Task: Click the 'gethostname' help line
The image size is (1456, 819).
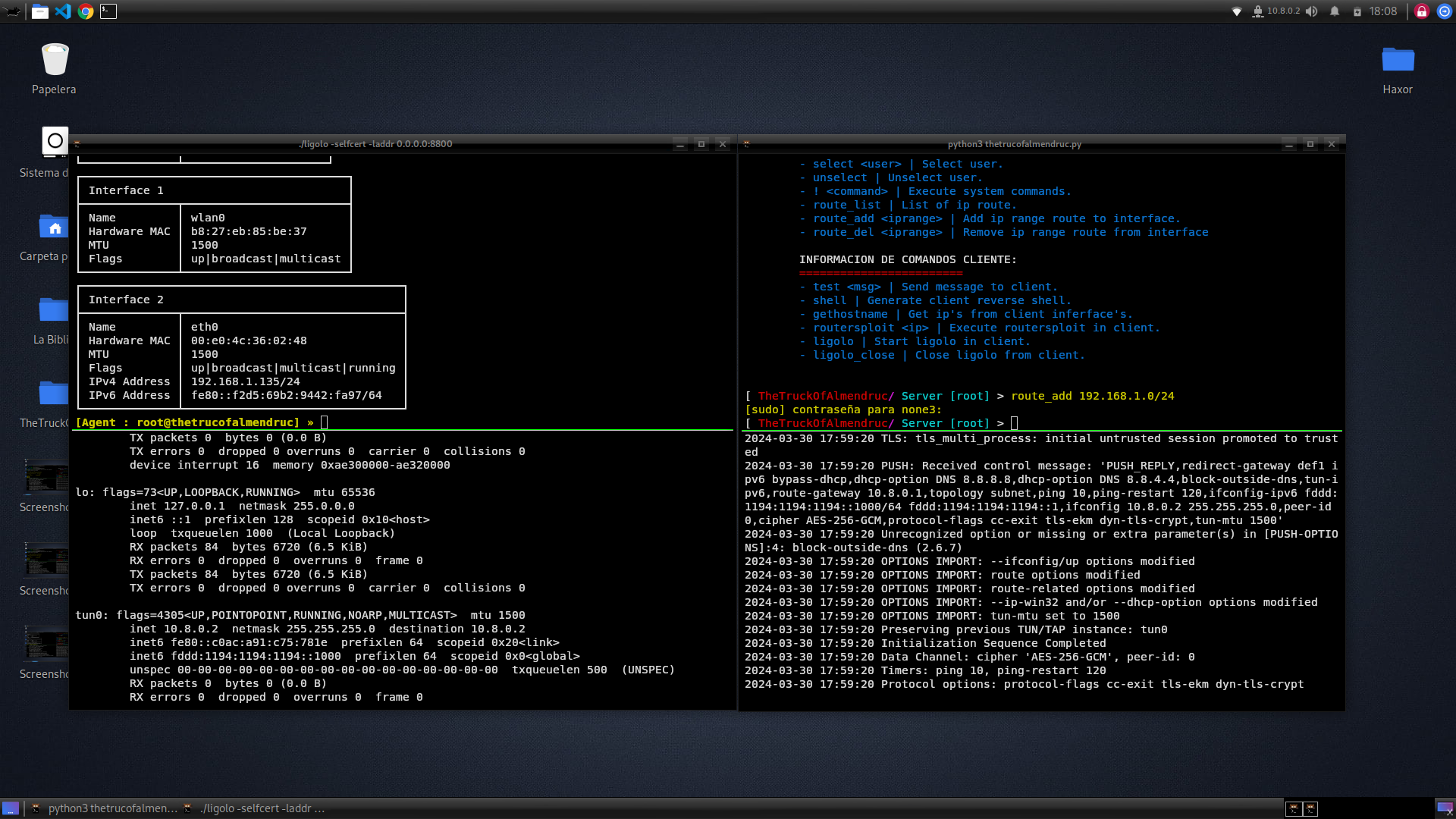Action: (966, 314)
